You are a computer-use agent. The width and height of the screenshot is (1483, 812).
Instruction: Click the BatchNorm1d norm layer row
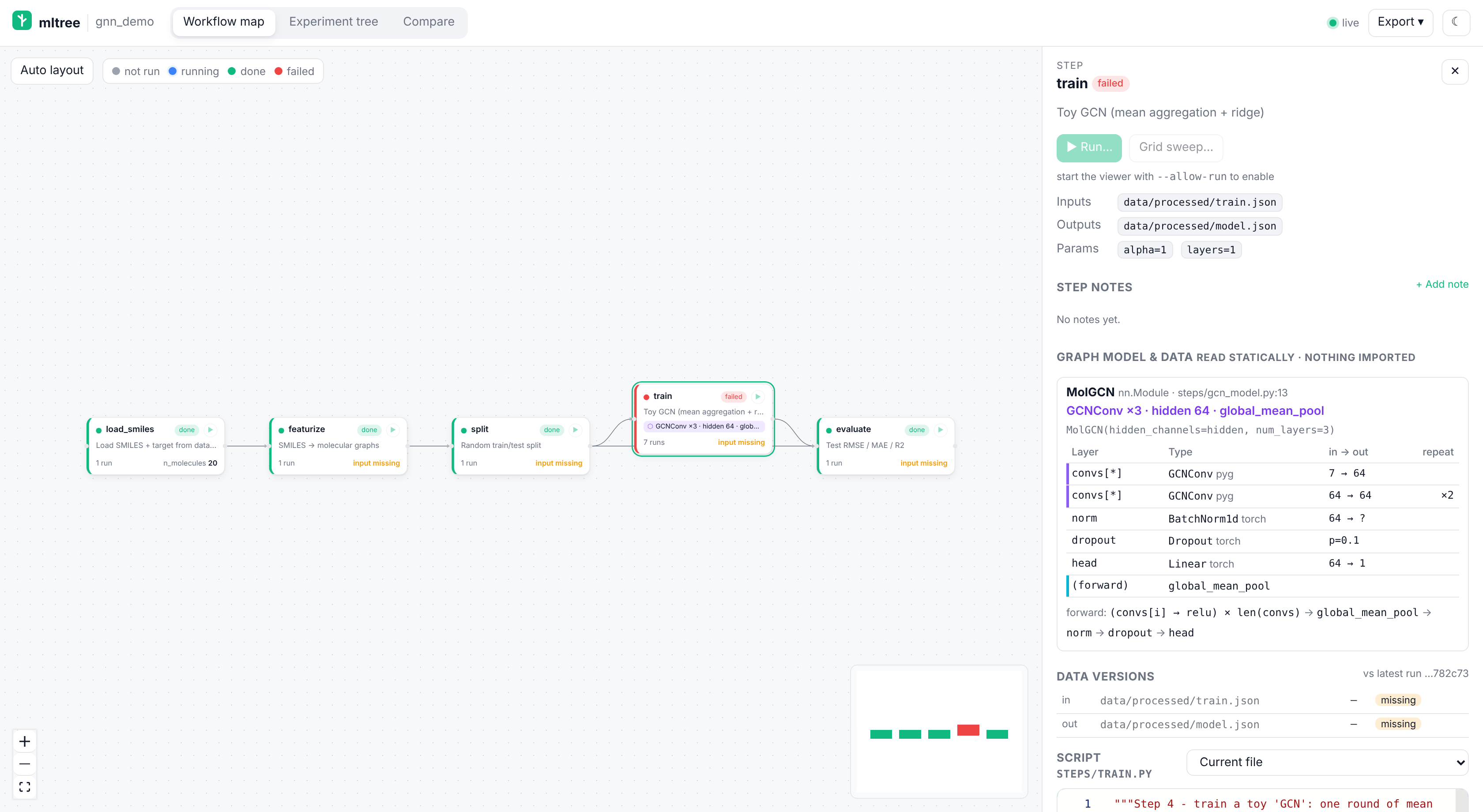(x=1262, y=518)
